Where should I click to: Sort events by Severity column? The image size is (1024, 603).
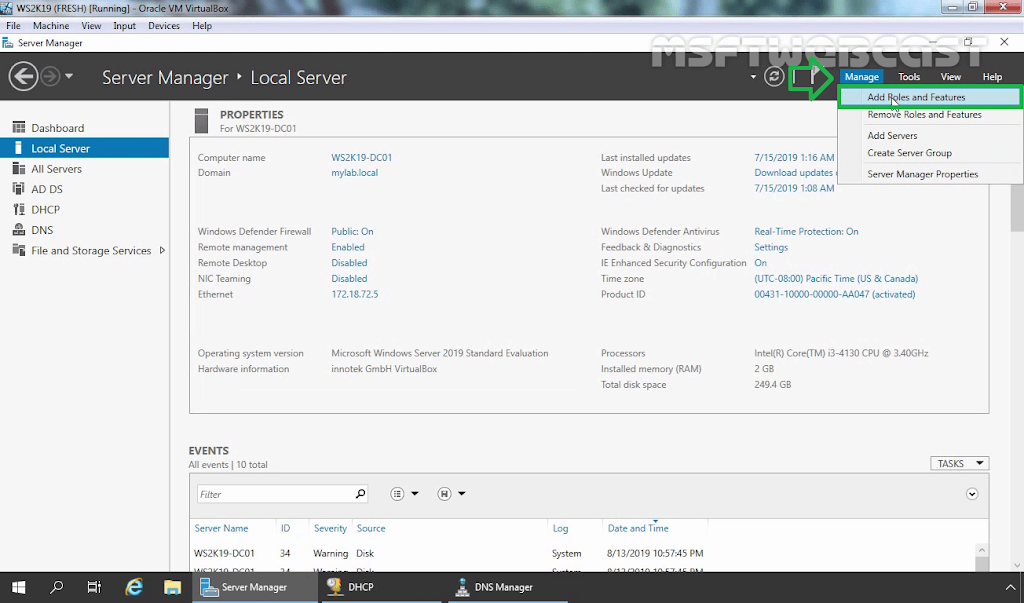click(330, 528)
